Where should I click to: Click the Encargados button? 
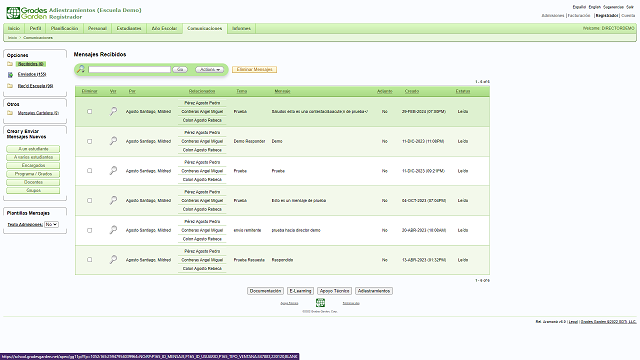(33, 166)
